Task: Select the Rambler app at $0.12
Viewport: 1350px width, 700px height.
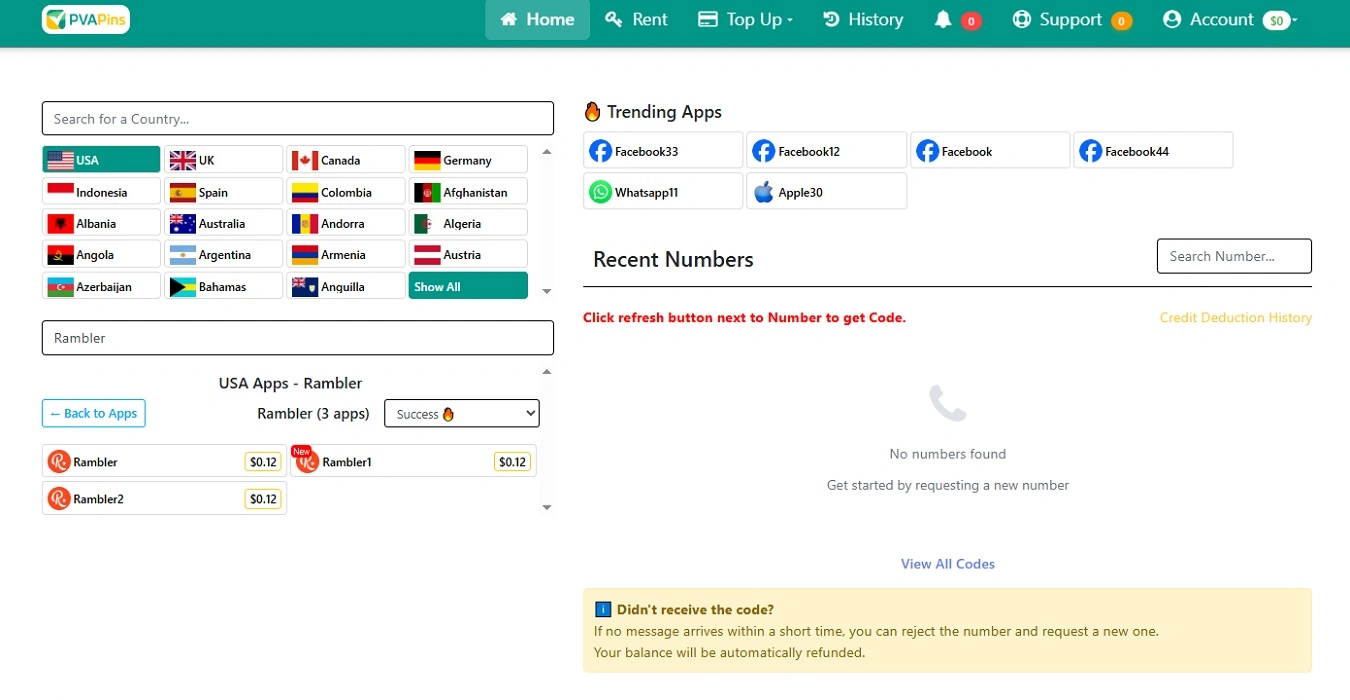Action: [x=165, y=461]
